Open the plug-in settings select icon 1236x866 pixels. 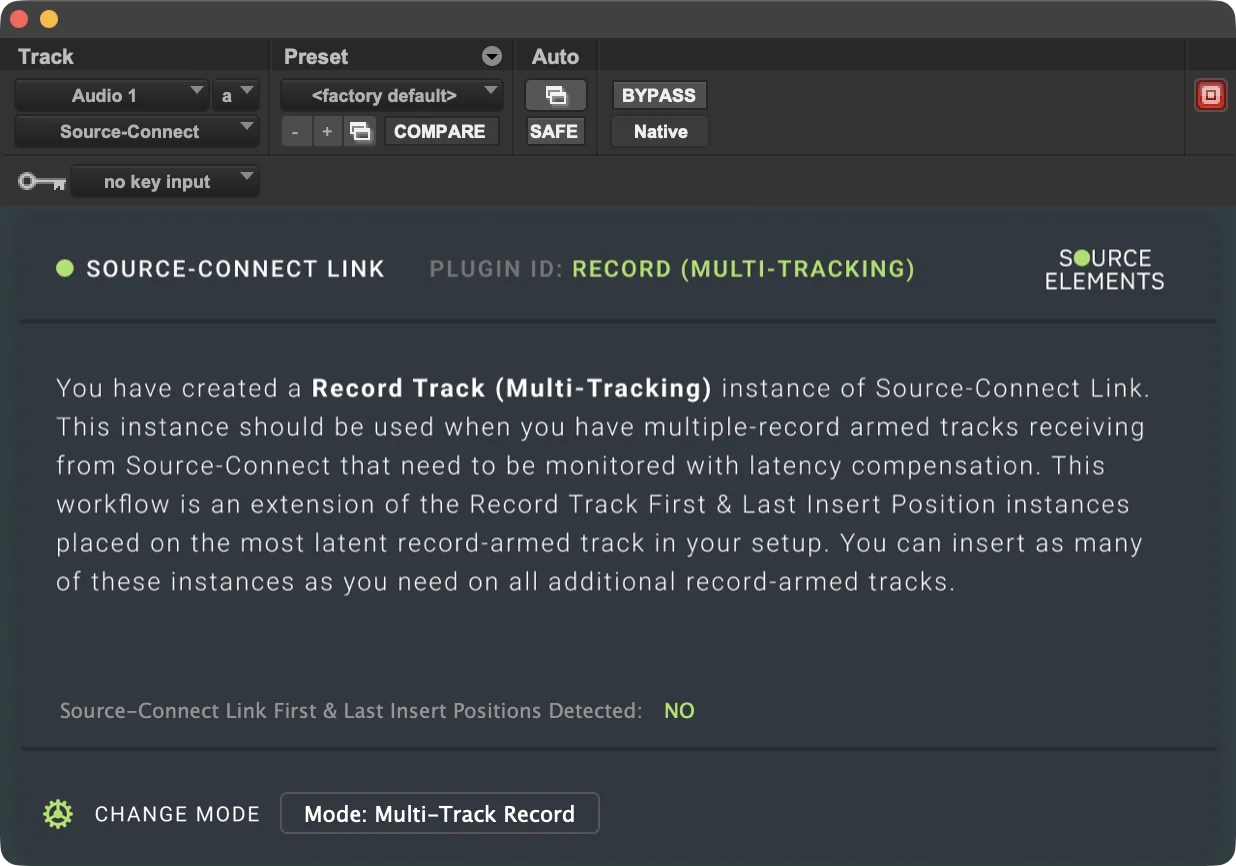(360, 131)
